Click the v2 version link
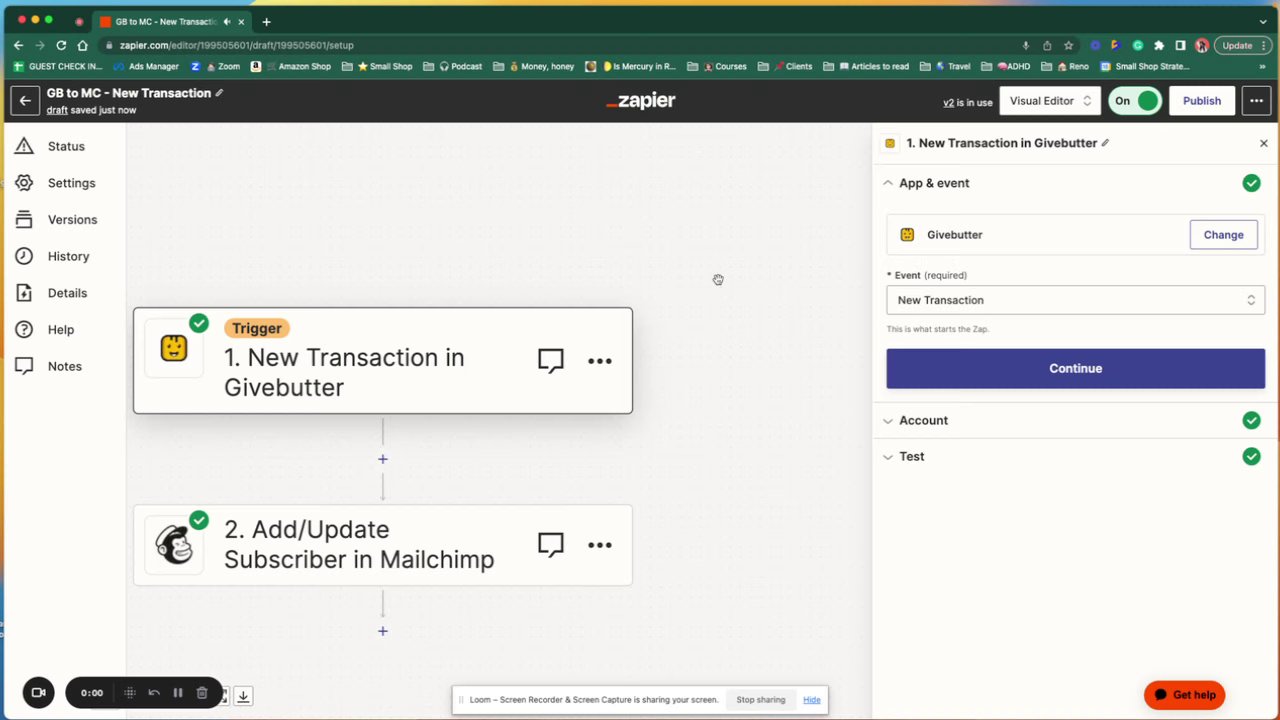The image size is (1280, 720). (x=948, y=102)
